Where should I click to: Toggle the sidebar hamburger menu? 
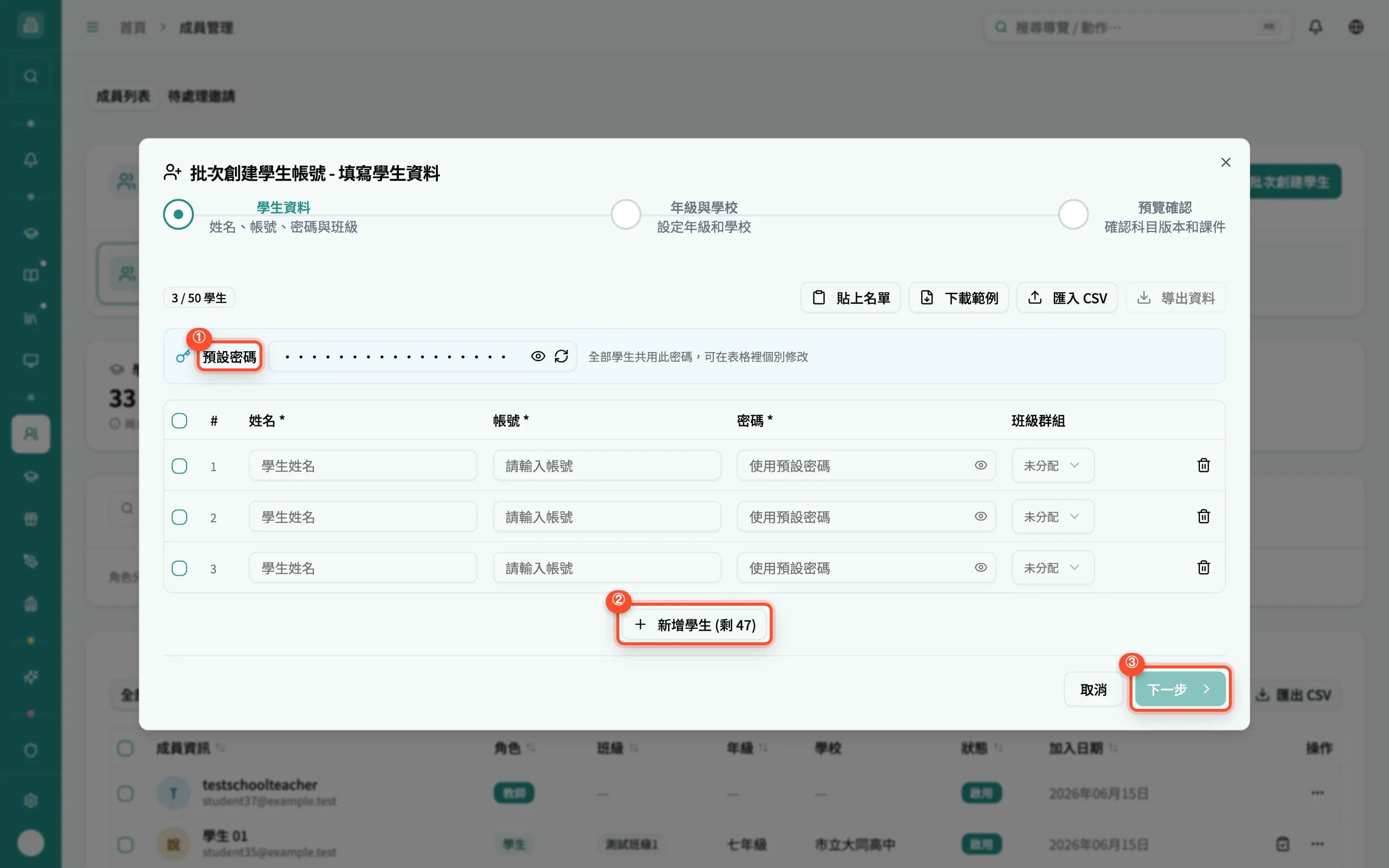point(93,27)
